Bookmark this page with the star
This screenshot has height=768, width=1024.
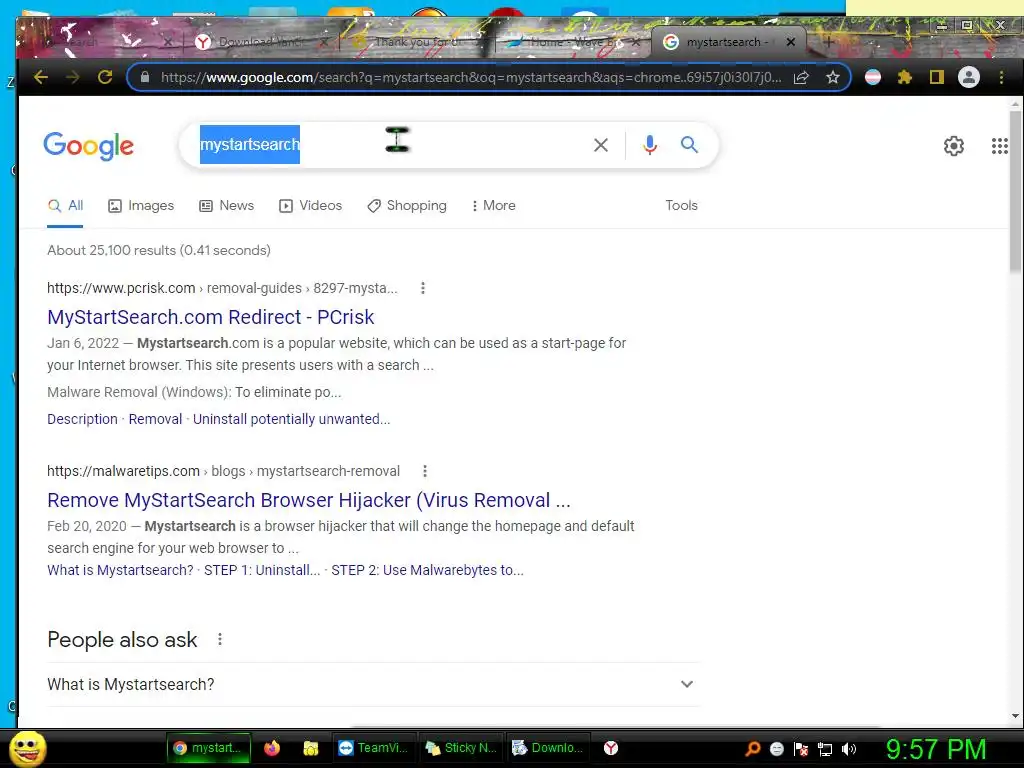pos(833,77)
